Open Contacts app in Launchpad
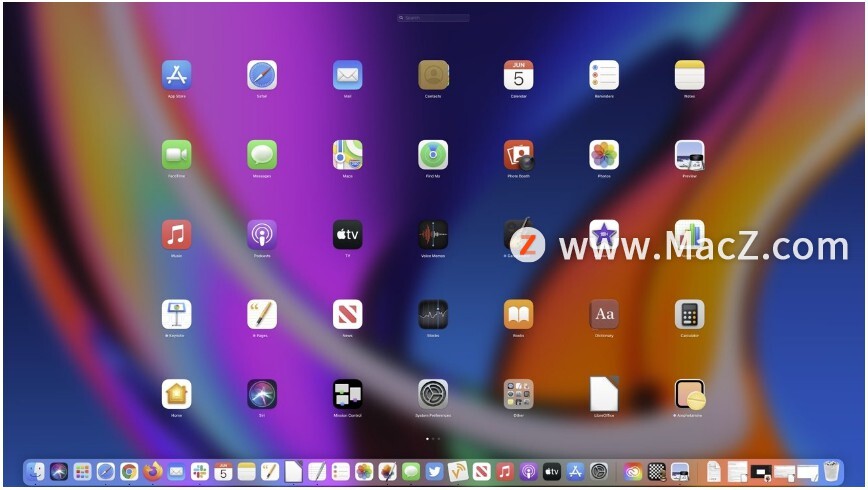The image size is (868, 490). [x=433, y=75]
